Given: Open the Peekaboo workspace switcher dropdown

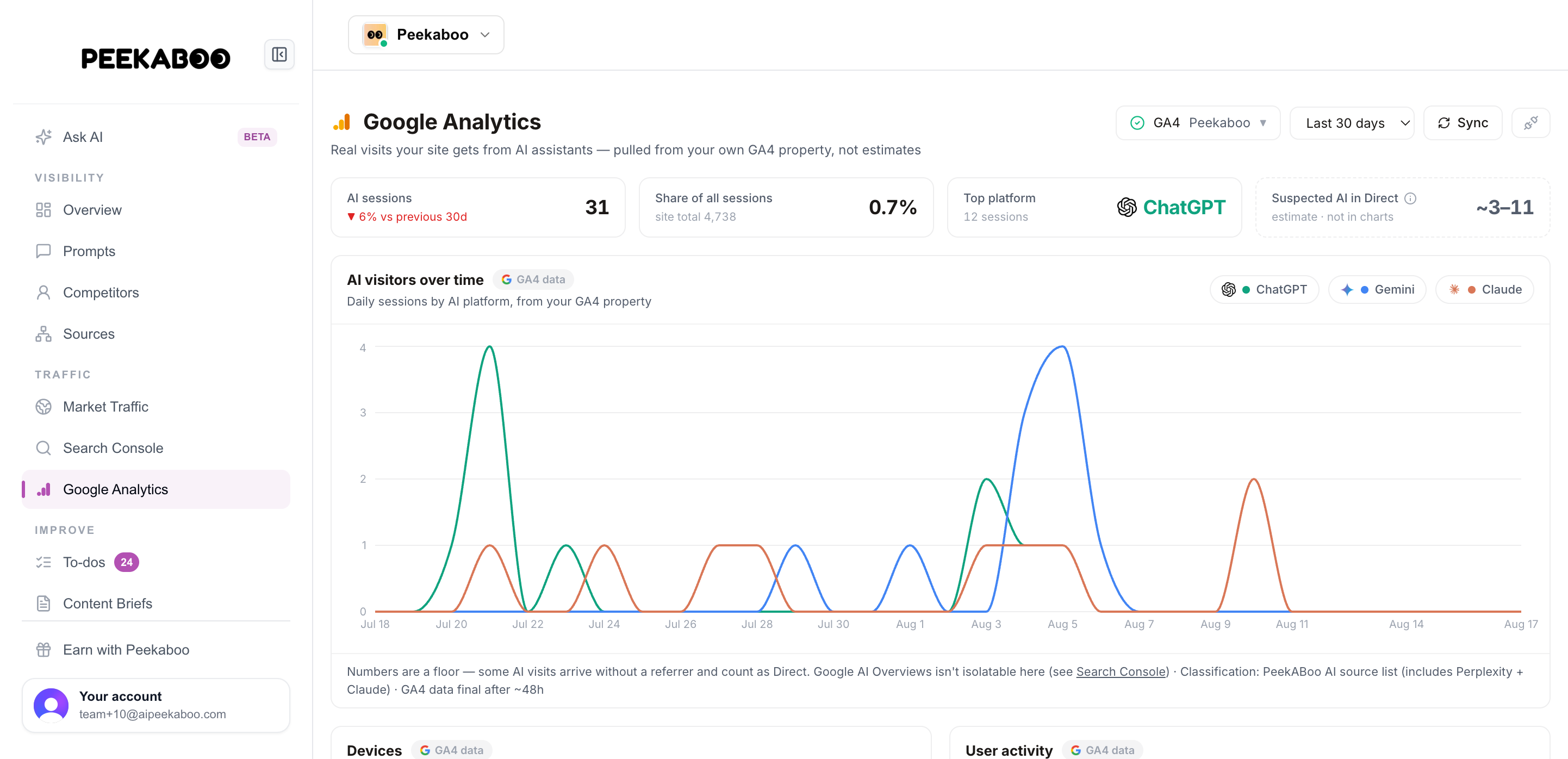Looking at the screenshot, I should [x=426, y=35].
